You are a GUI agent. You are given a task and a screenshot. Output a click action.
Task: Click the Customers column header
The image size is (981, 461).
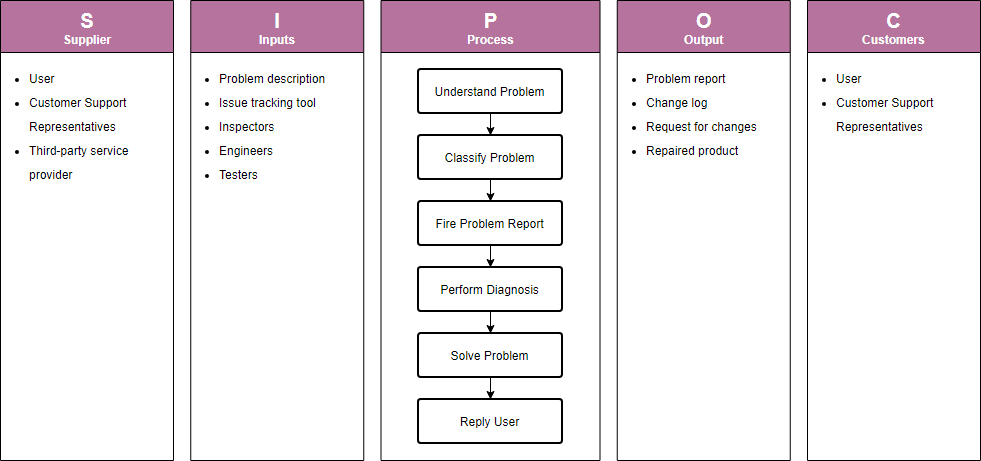tap(893, 27)
